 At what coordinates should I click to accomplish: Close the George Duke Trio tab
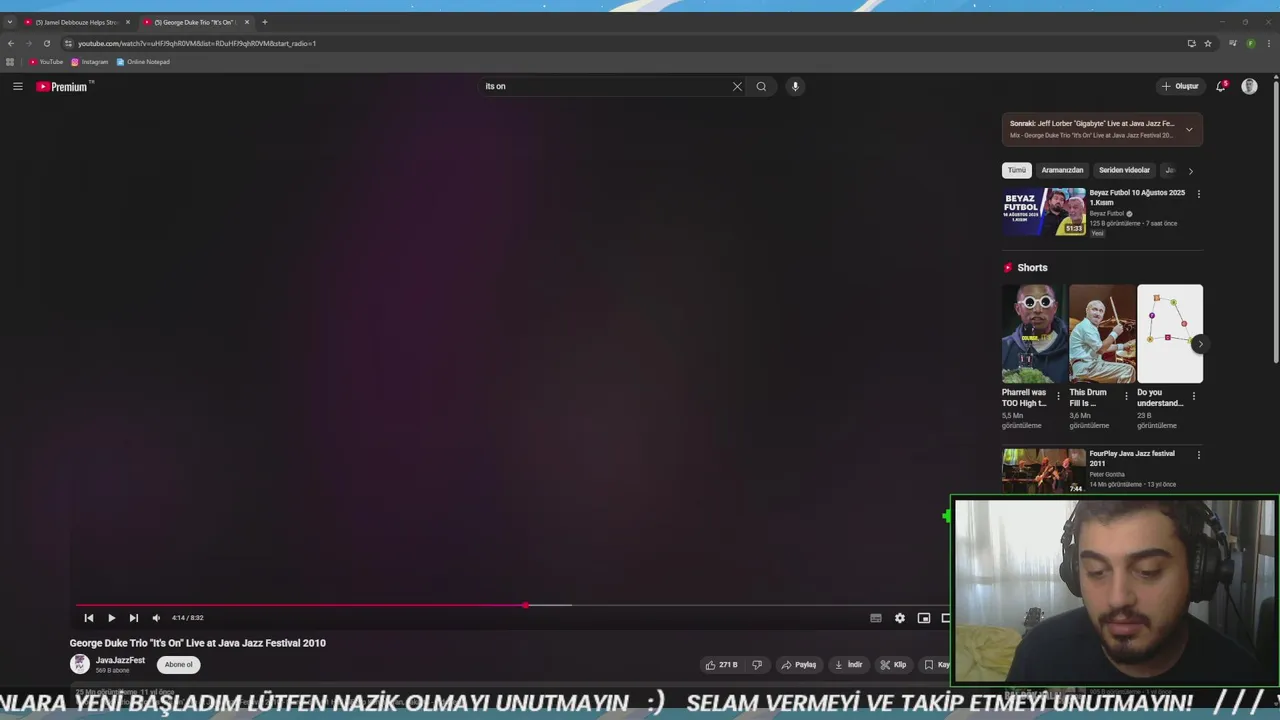coord(247,22)
